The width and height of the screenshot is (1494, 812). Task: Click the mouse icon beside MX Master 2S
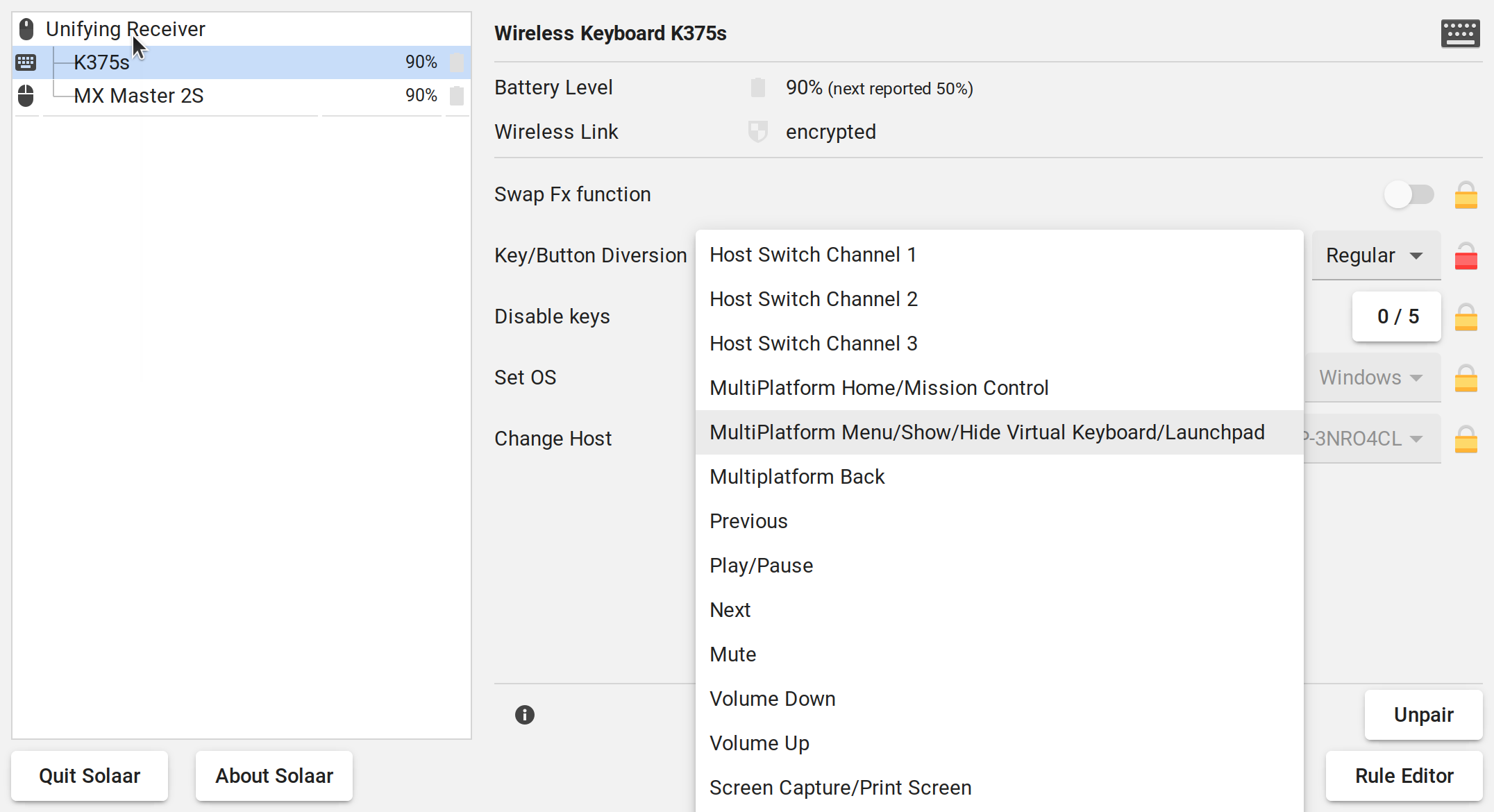pos(26,96)
